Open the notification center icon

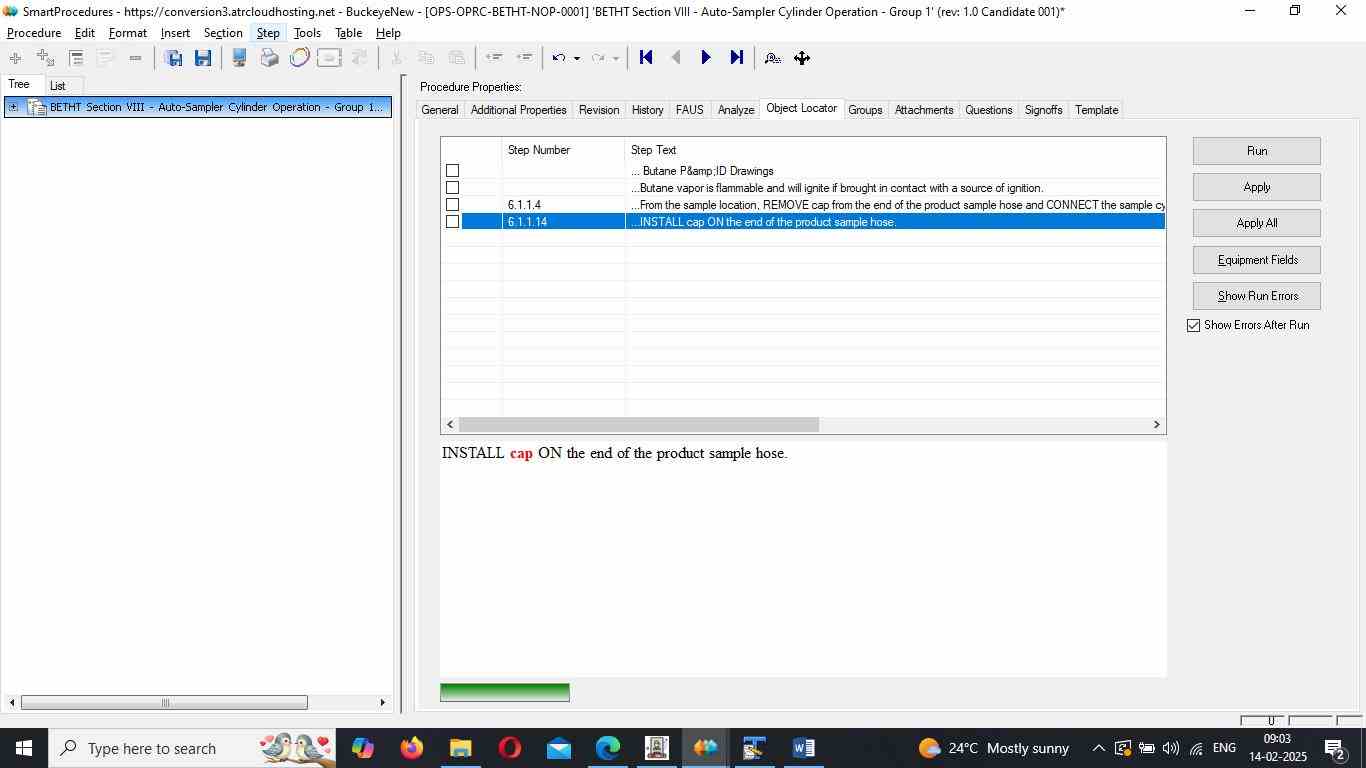[1335, 748]
